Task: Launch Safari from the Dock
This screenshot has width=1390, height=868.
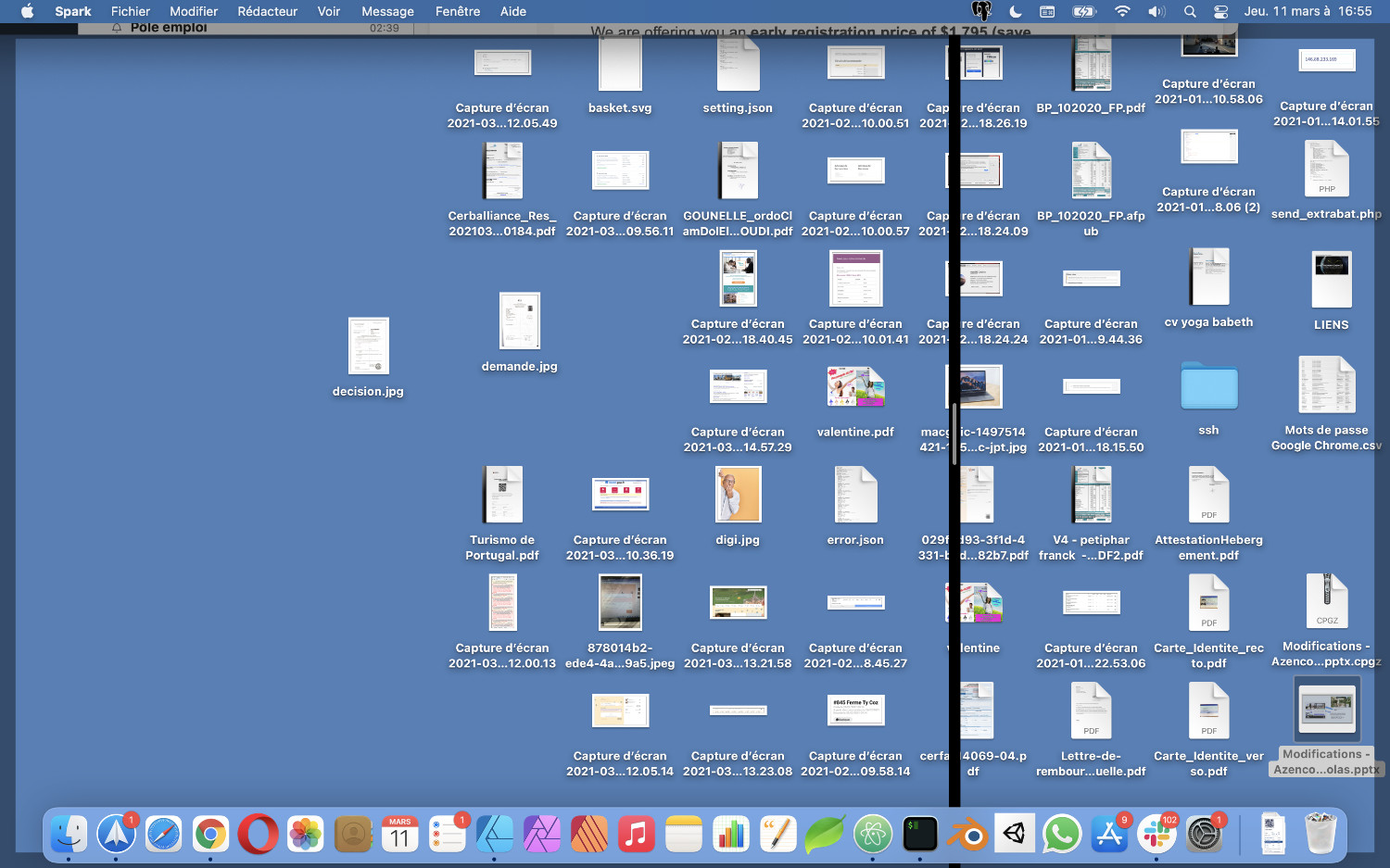Action: tap(164, 835)
